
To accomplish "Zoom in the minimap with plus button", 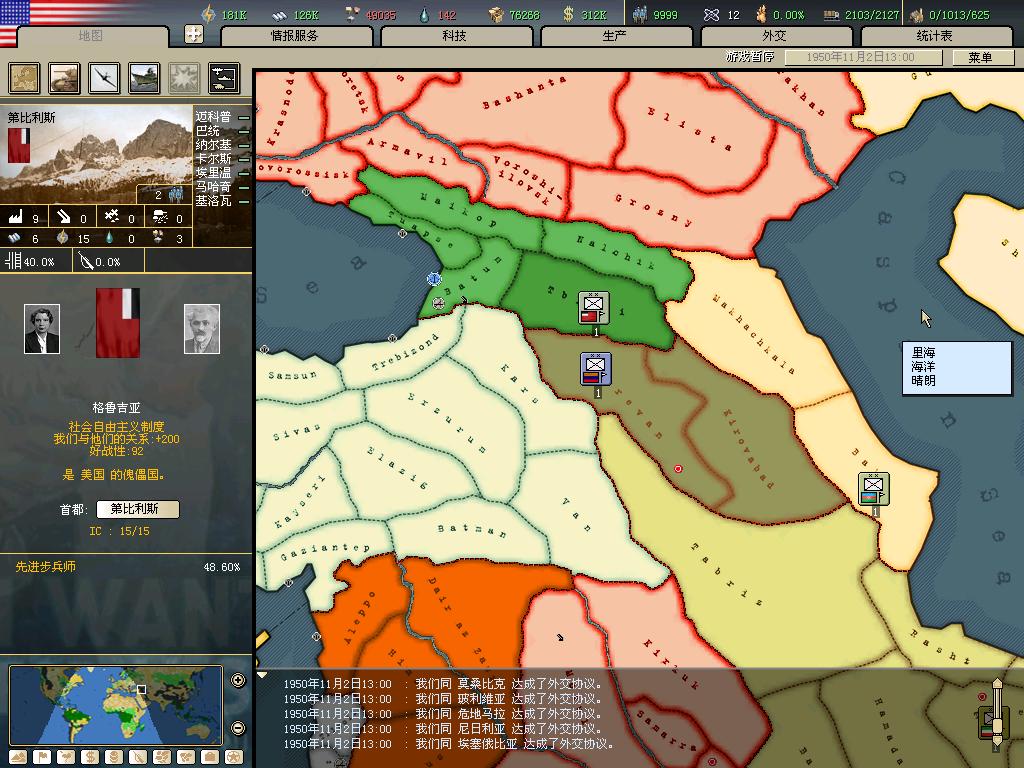I will coord(238,681).
